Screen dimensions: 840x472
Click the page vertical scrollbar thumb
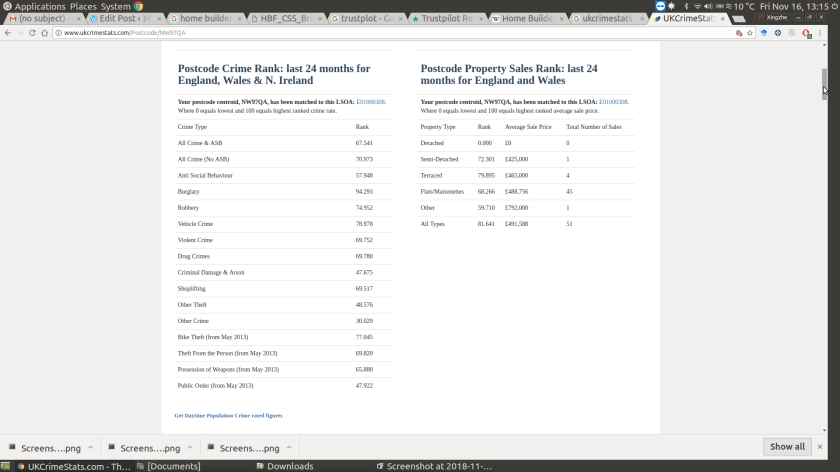pyautogui.click(x=824, y=84)
